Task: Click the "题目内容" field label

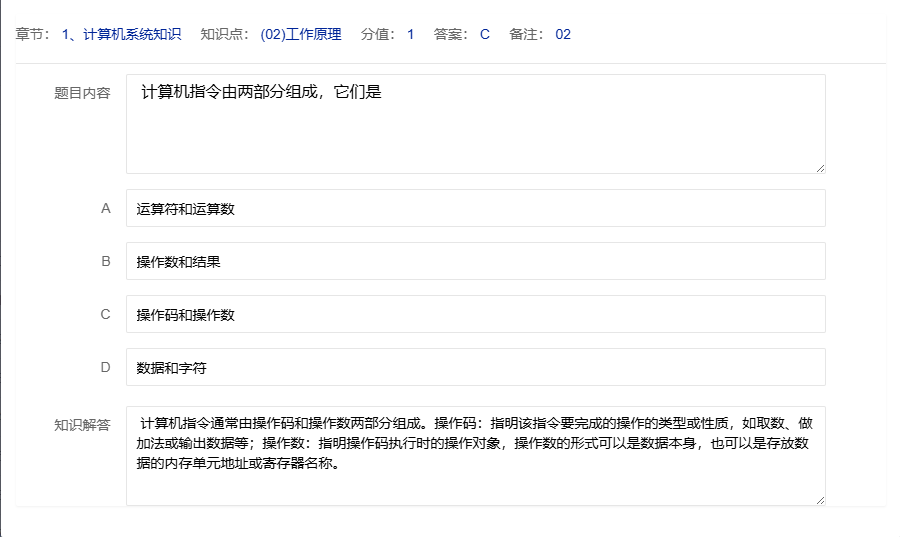Action: (82, 93)
